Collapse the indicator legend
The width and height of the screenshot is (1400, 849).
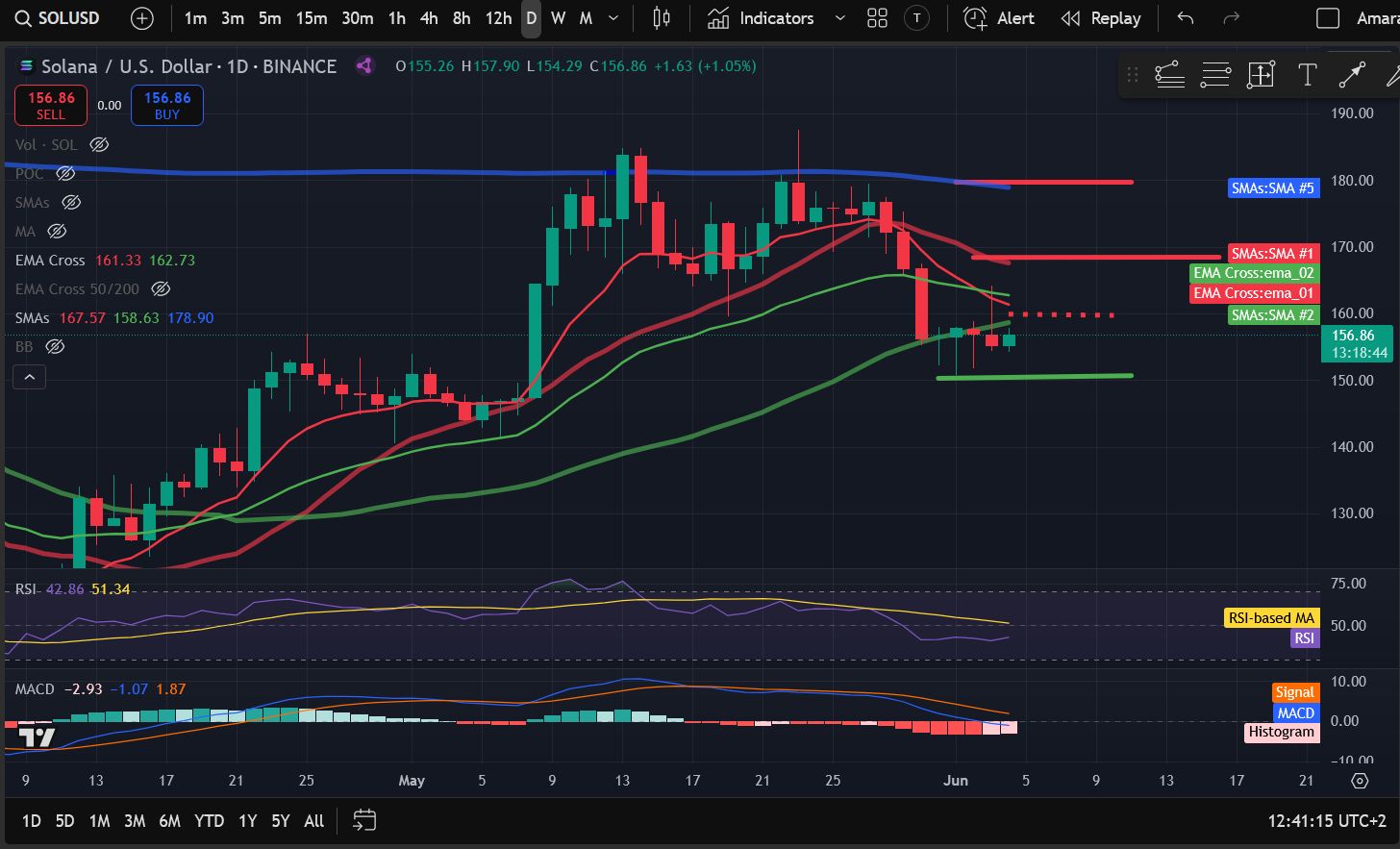tap(30, 377)
